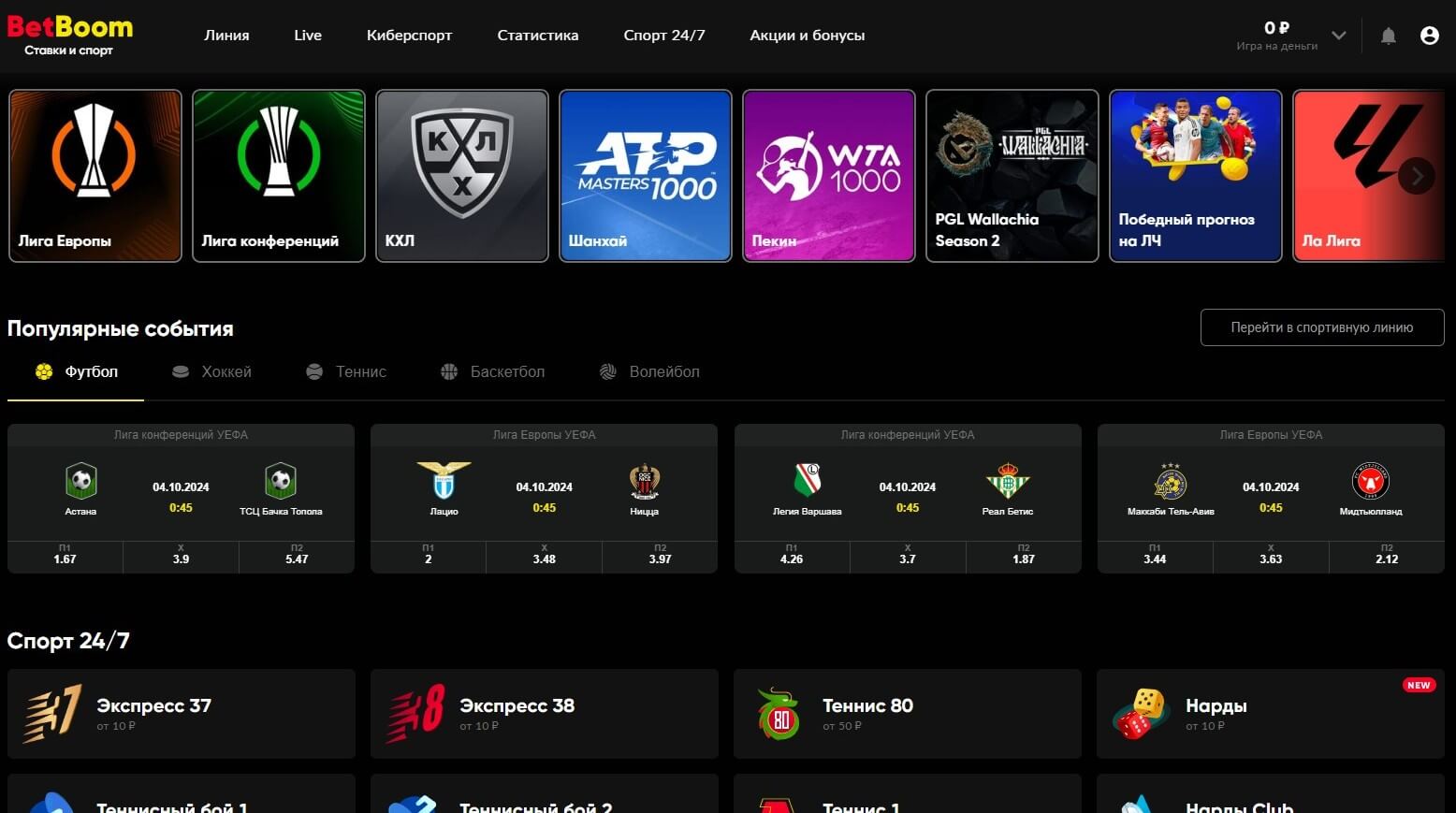Open the Нарды dice game
Screen dimensions: 1456x813
click(1271, 714)
